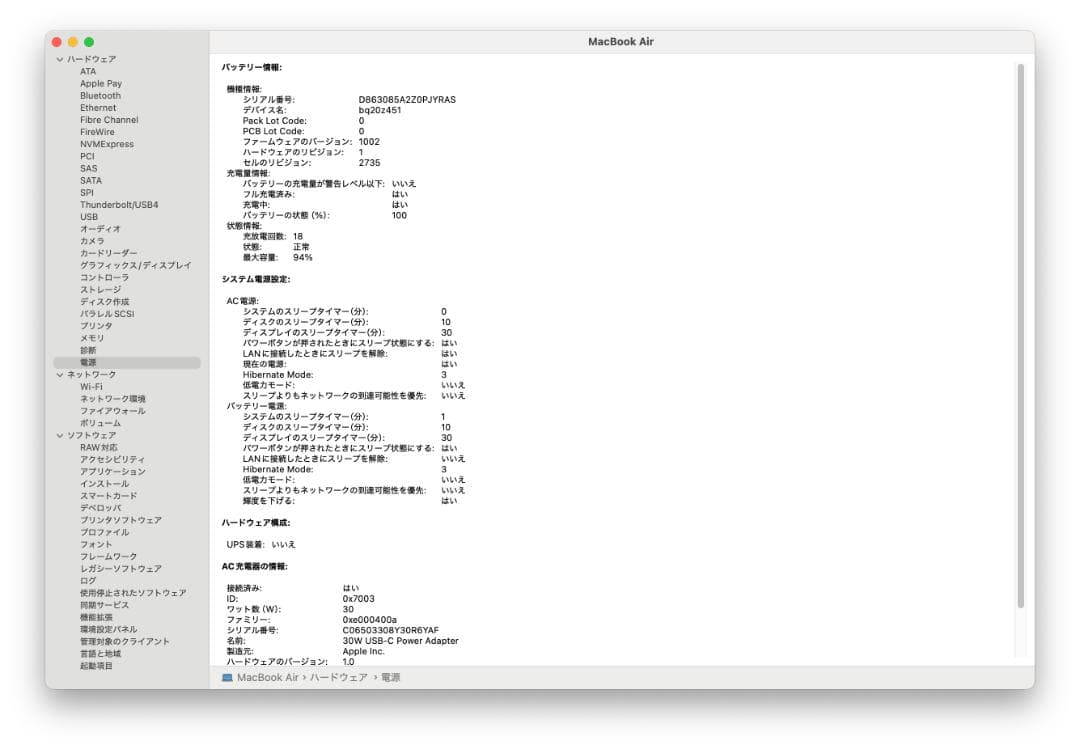This screenshot has height=749, width=1080.
Task: Select カメラ in the sidebar
Action: [92, 241]
